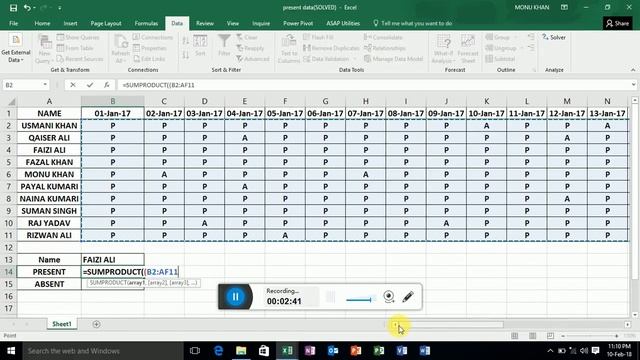Click the 13-Jan-17 header cell
Image resolution: width=640 pixels, height=360 pixels.
[607, 113]
